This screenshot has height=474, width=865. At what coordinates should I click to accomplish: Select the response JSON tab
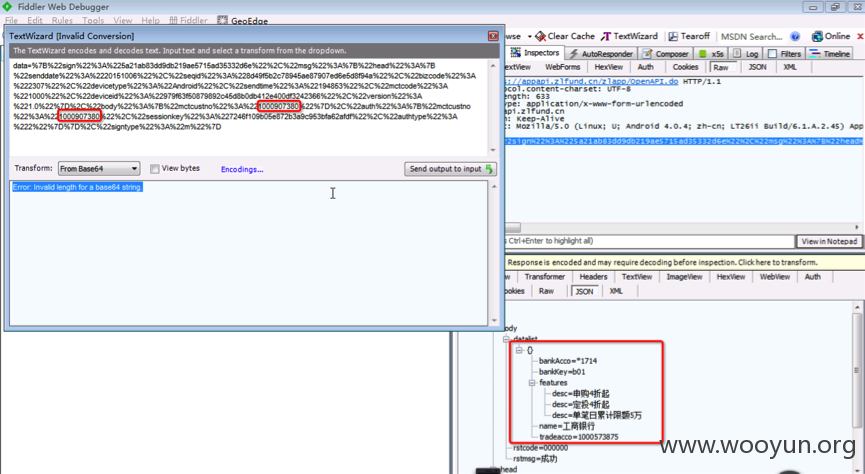pos(584,291)
